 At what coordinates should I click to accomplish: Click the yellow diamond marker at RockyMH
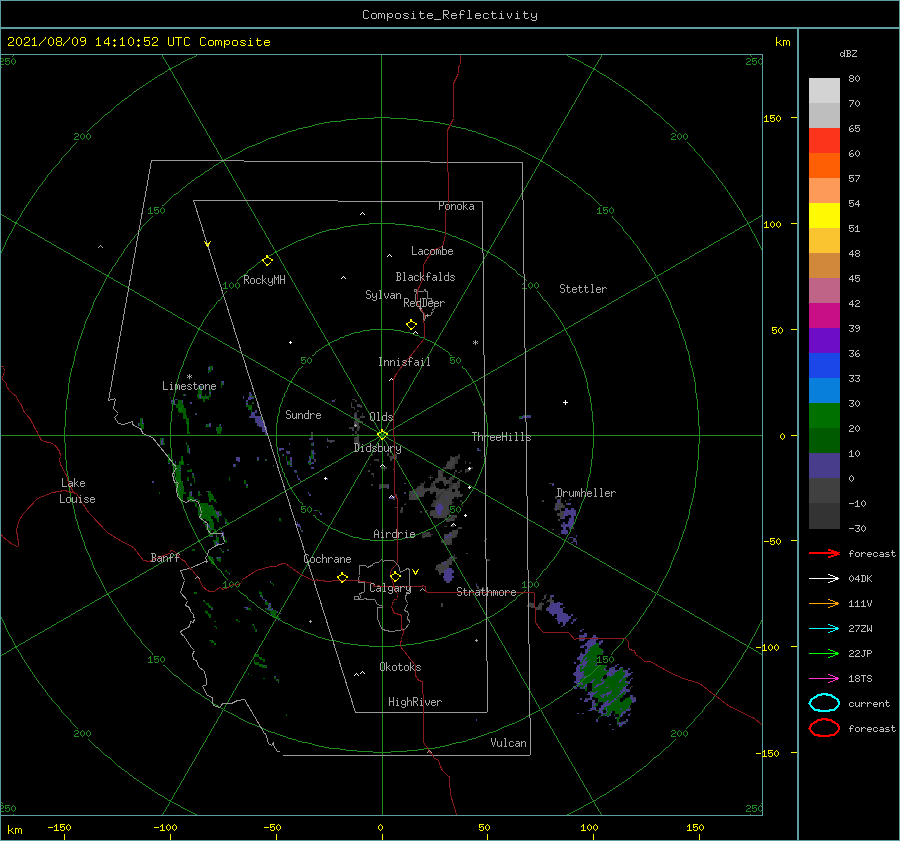[267, 261]
